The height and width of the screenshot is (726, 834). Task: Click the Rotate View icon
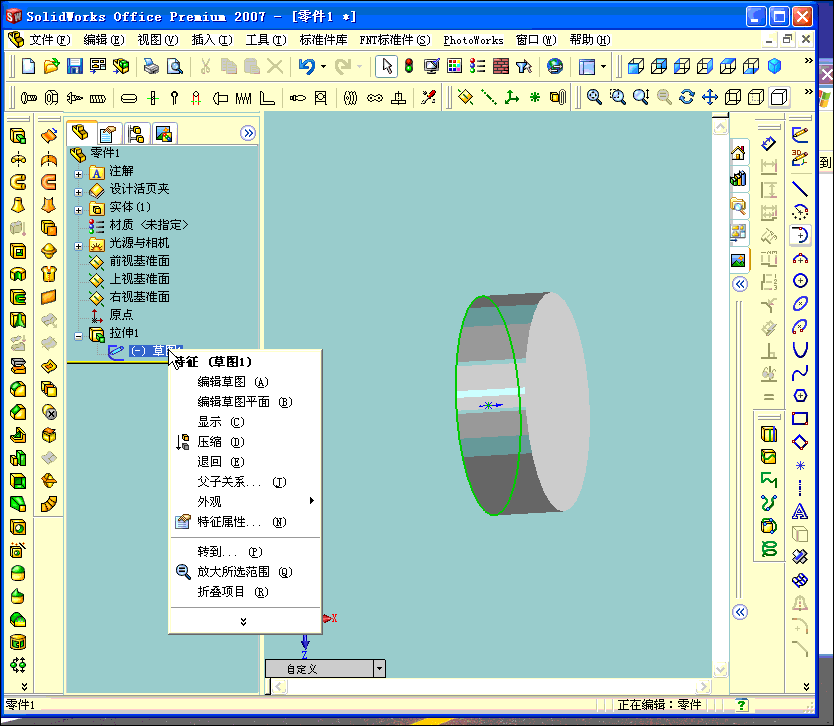pyautogui.click(x=687, y=97)
